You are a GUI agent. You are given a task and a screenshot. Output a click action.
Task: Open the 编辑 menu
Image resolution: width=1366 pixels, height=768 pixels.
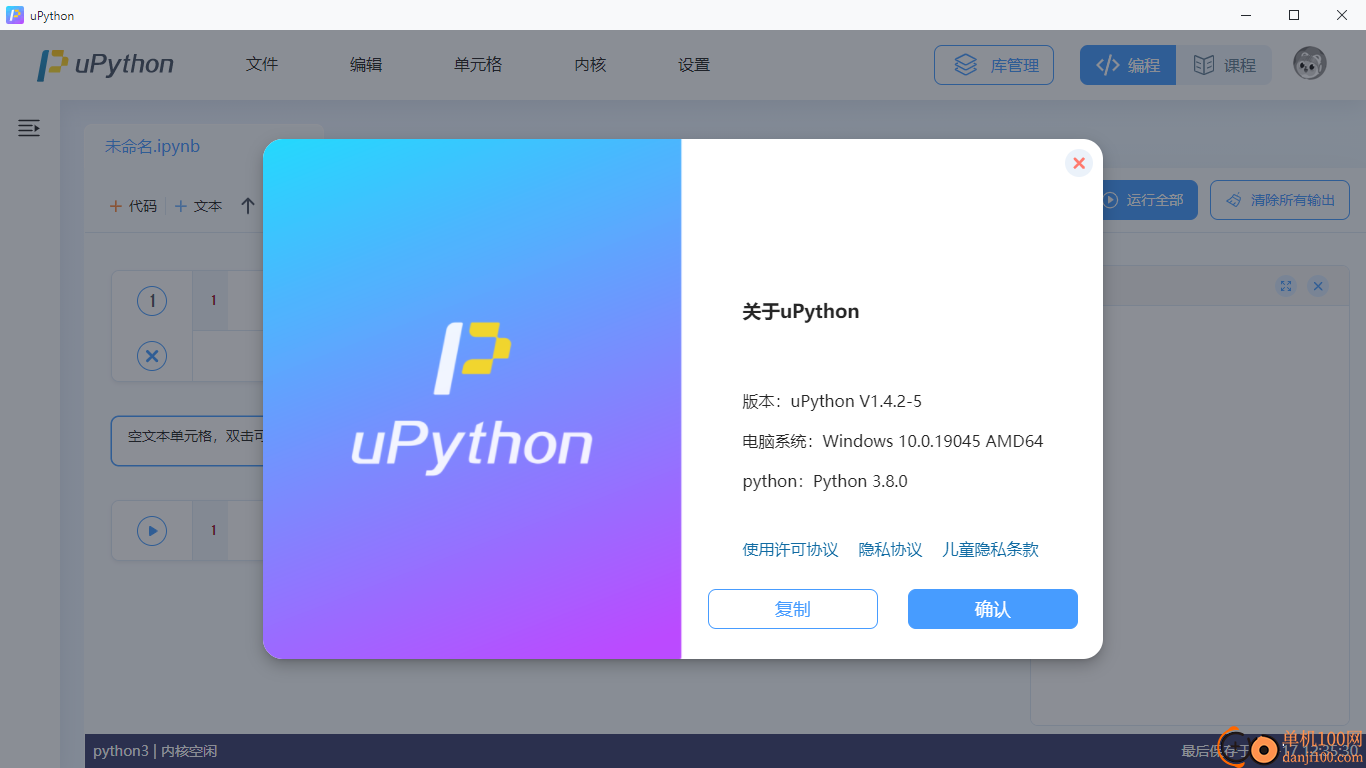(366, 65)
